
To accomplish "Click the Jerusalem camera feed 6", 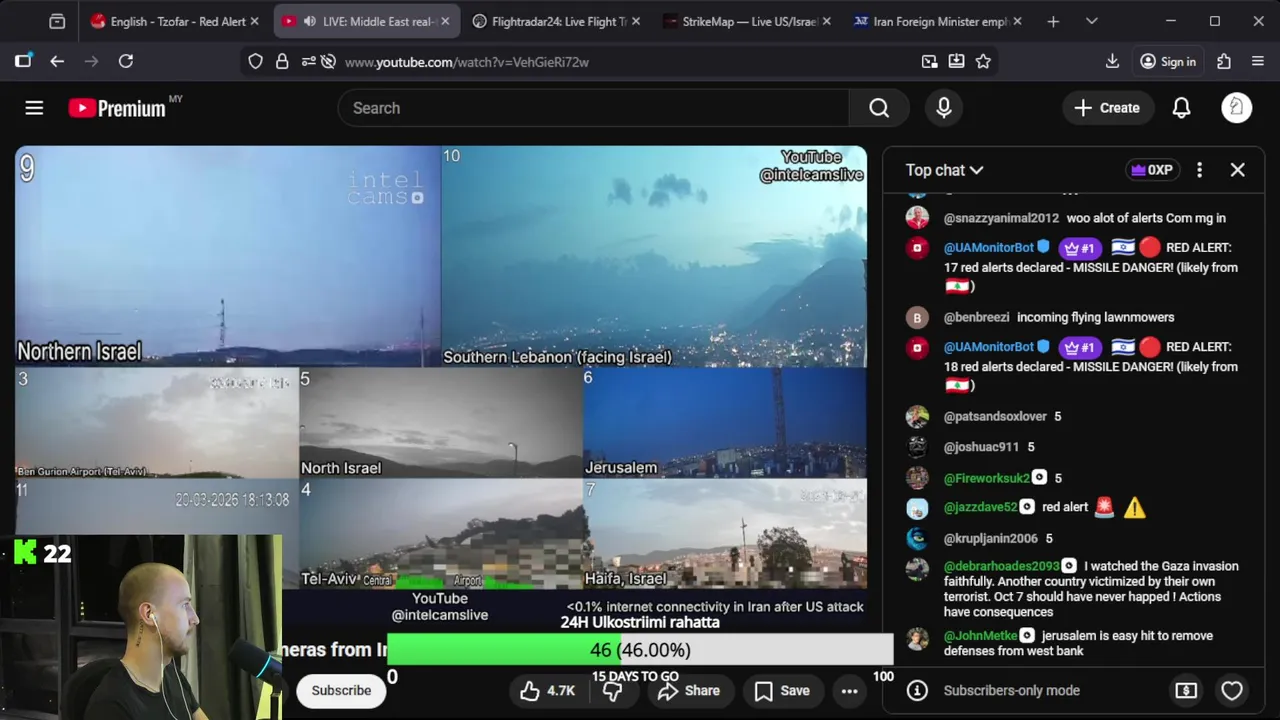I will (725, 423).
